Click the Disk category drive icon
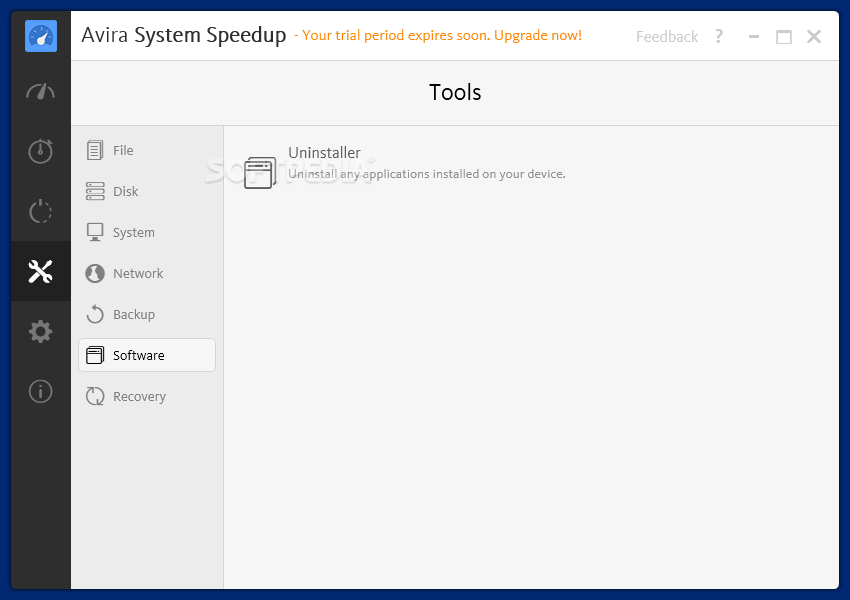Screen dimensions: 850x600 [x=95, y=191]
